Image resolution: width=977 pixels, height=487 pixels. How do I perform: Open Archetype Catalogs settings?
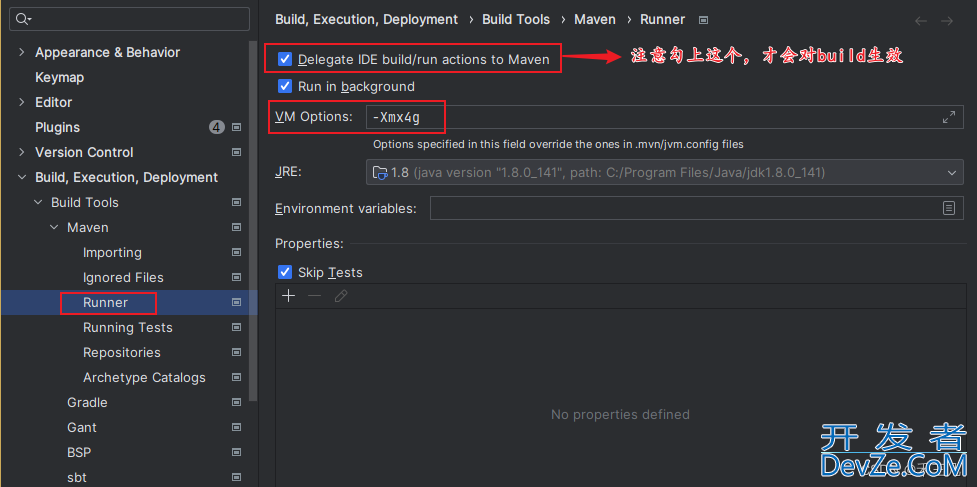[x=144, y=377]
